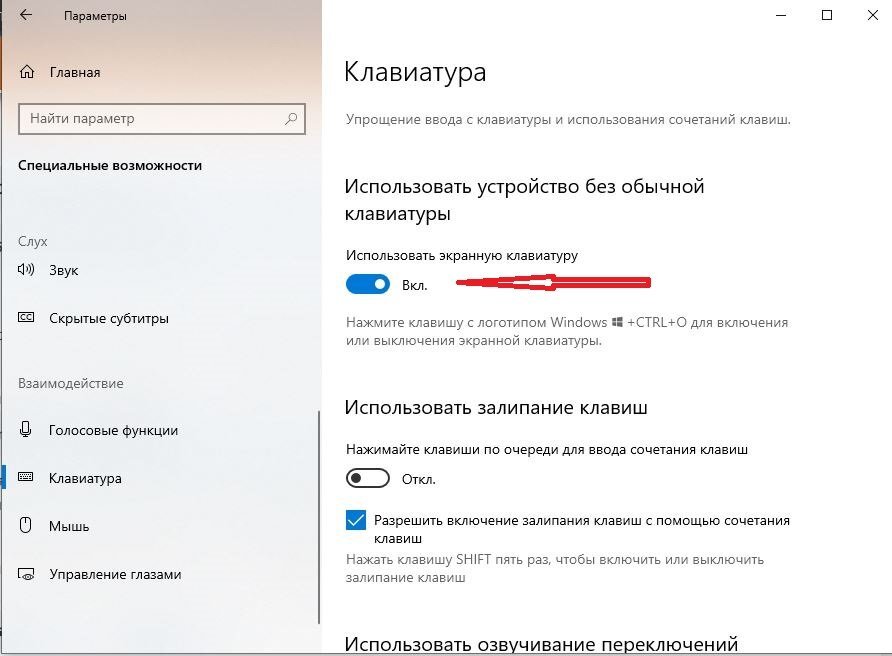Open Голосовые функции settings page
892x656 pixels.
click(x=113, y=430)
